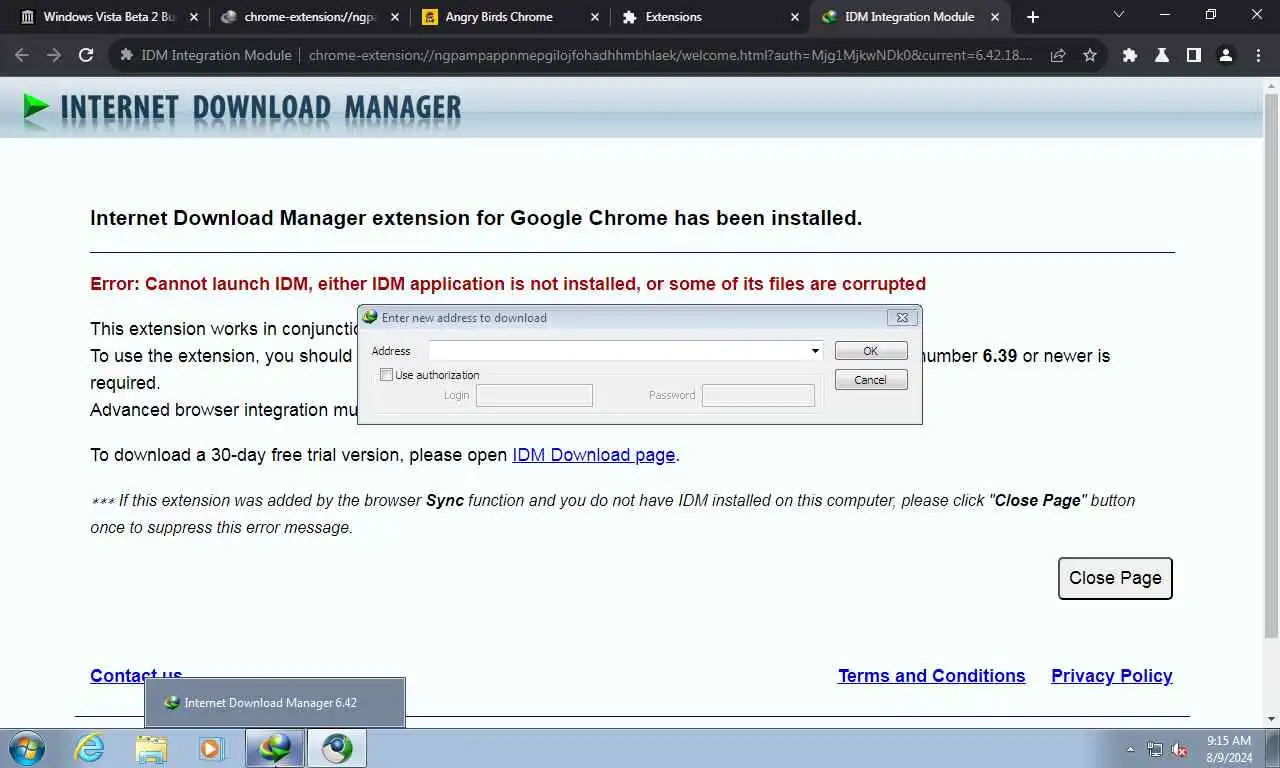The image size is (1280, 768).
Task: Click OK in the download dialog
Action: 871,351
